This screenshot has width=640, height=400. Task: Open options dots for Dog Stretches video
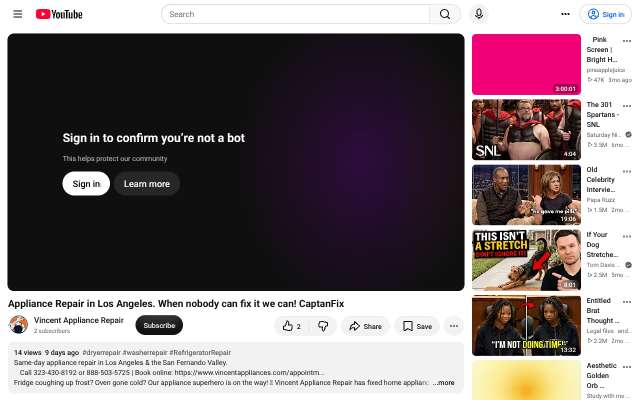(627, 236)
